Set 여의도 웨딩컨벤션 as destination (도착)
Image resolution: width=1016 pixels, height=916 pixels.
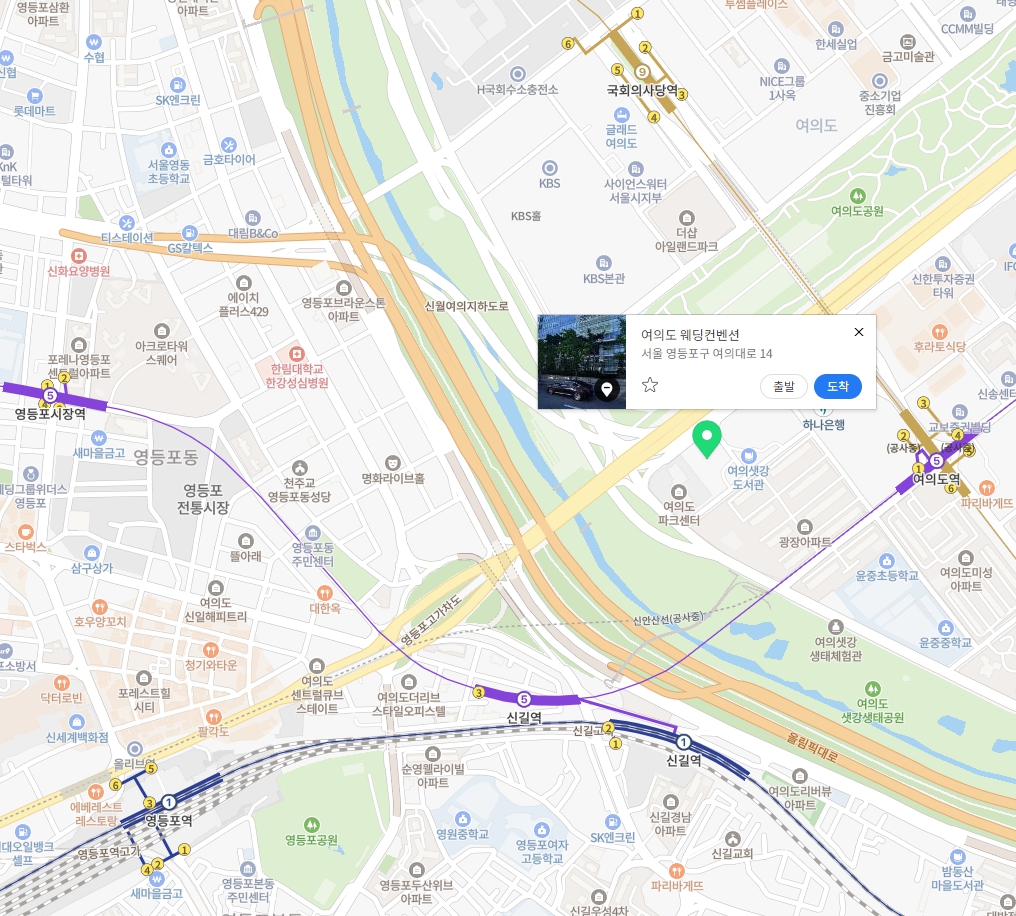pos(837,386)
